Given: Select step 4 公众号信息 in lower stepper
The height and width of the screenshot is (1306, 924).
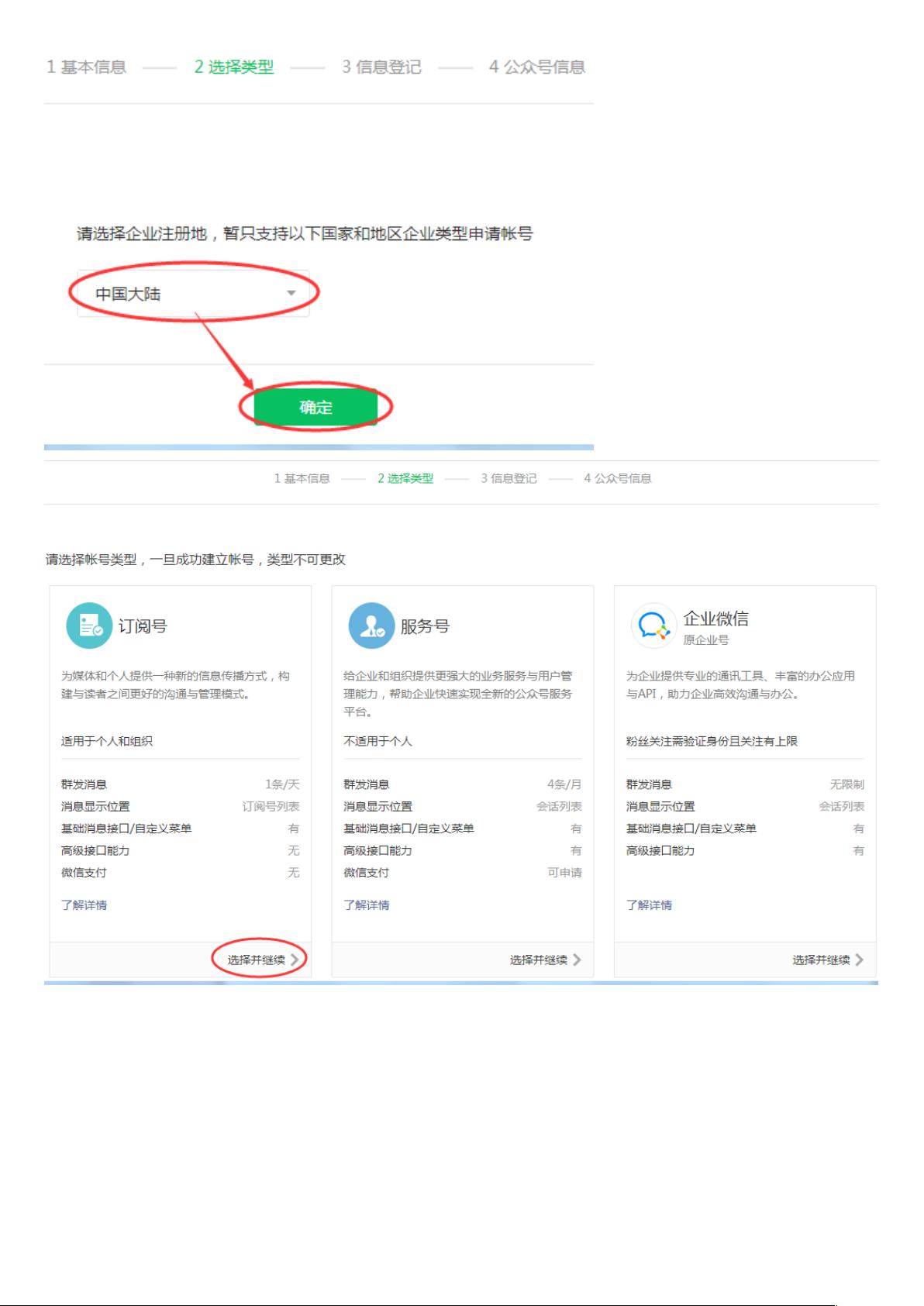Looking at the screenshot, I should click(x=617, y=478).
